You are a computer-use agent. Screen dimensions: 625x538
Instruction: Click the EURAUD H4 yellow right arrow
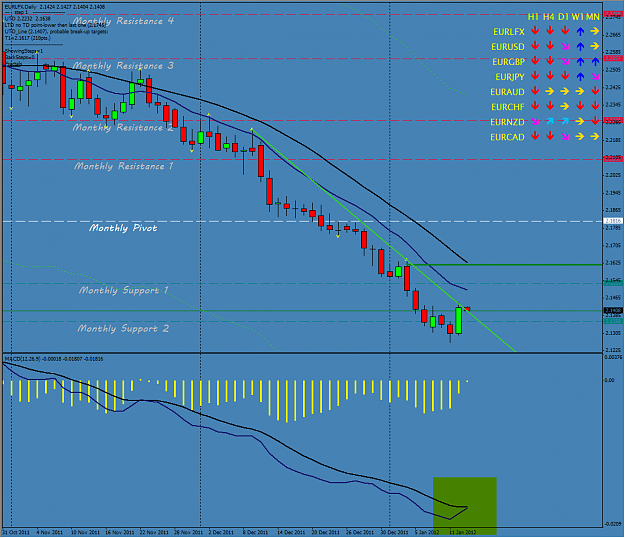click(x=550, y=91)
